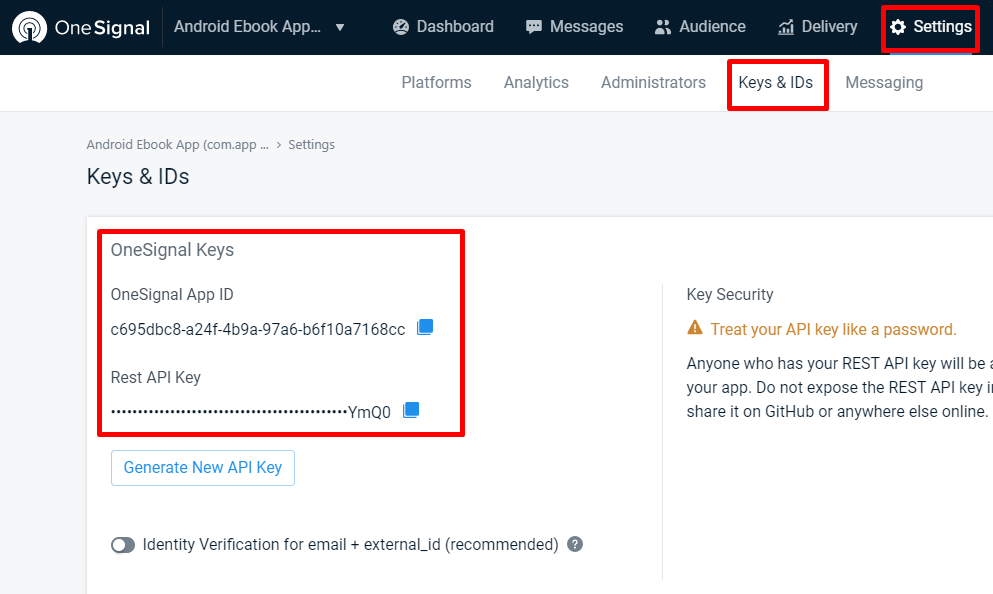The image size is (993, 594).
Task: Open the Android Ebook App dropdown
Action: (x=260, y=27)
